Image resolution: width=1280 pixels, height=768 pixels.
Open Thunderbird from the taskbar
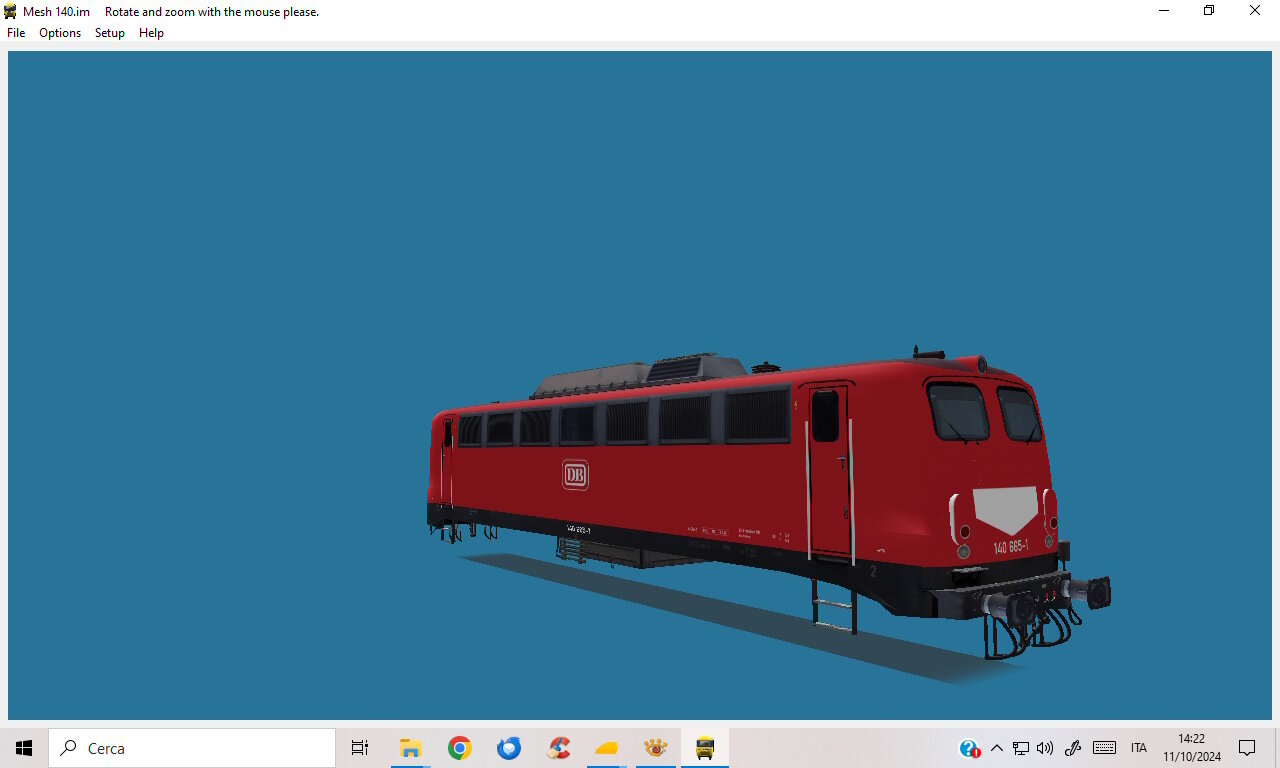pos(509,748)
